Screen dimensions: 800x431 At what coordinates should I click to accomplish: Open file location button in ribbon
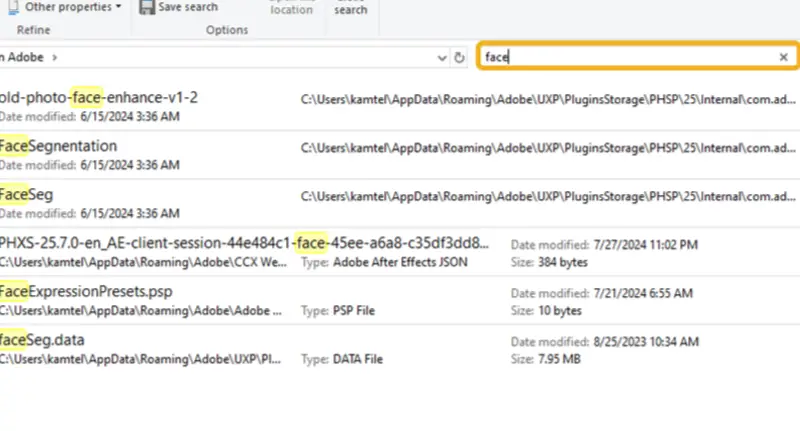coord(291,9)
